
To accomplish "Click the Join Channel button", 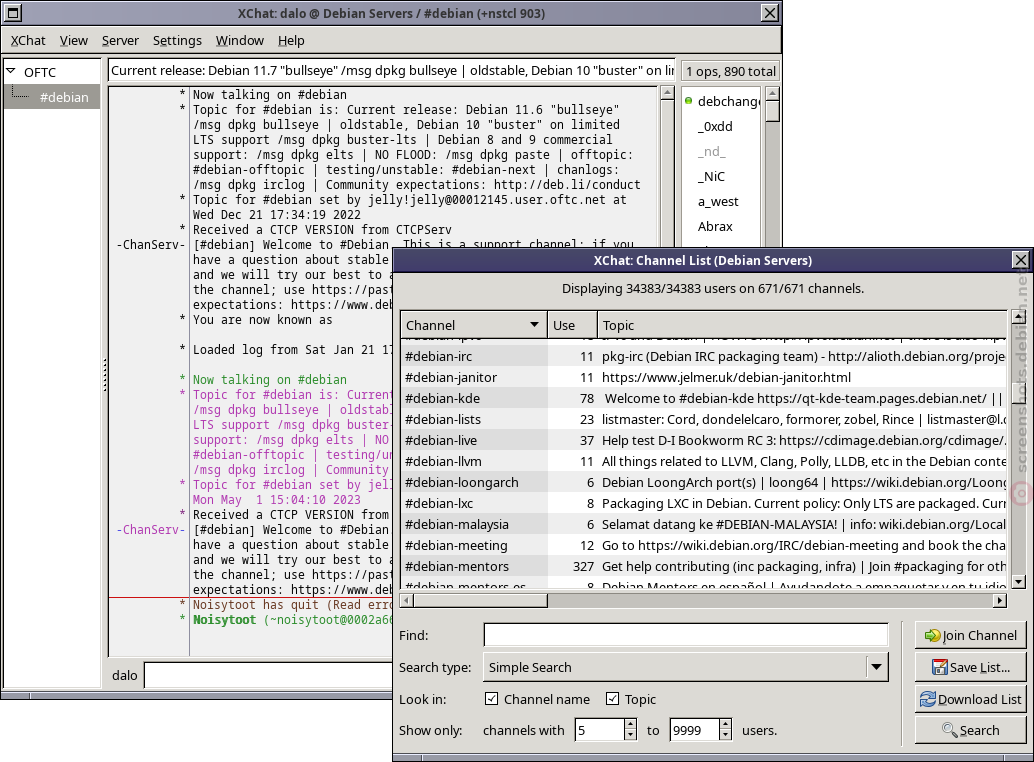I will [x=970, y=635].
